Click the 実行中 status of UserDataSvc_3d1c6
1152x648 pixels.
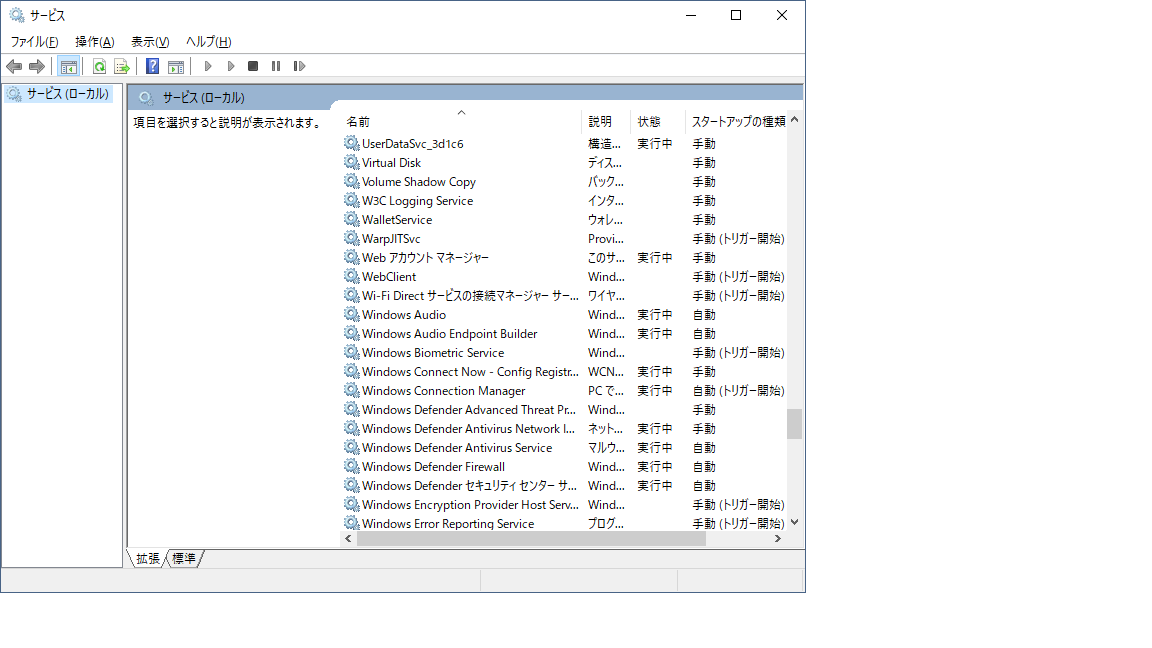click(655, 143)
